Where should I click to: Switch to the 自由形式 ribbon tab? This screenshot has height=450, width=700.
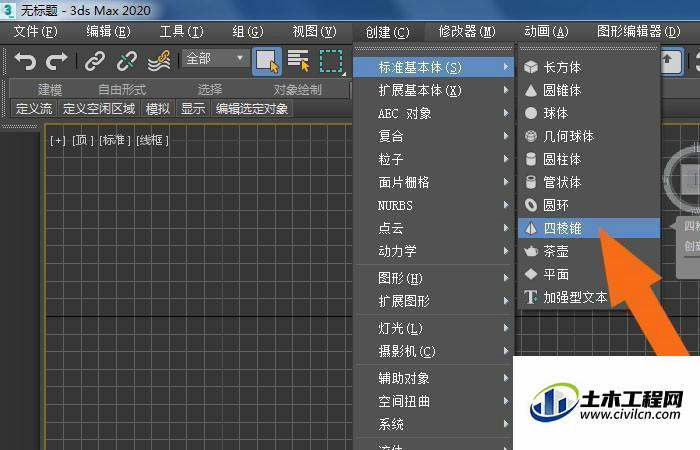point(122,90)
